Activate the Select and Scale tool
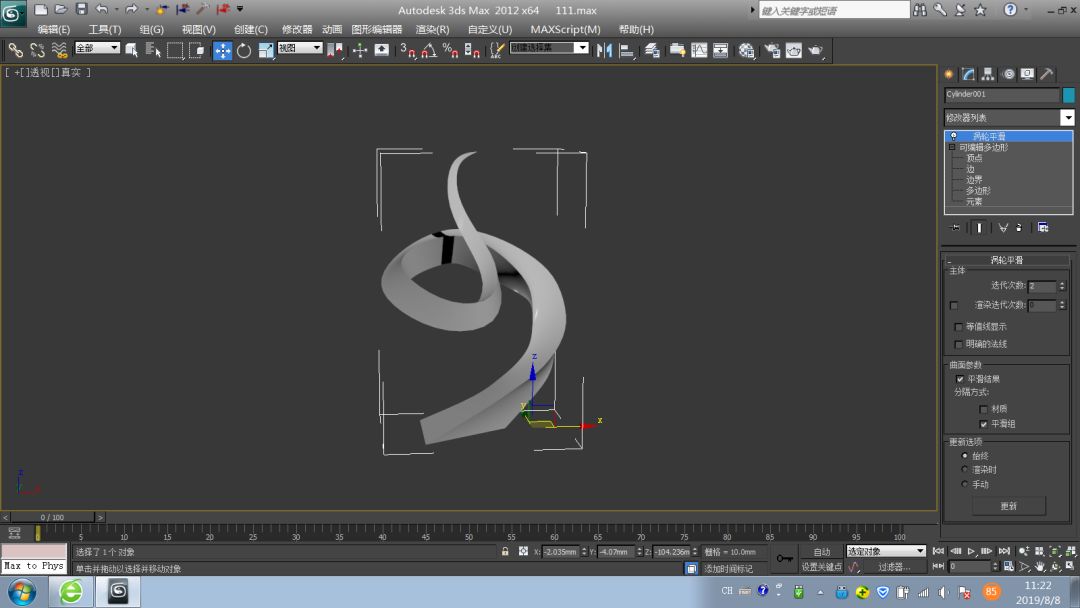The width and height of the screenshot is (1080, 608). [x=266, y=50]
